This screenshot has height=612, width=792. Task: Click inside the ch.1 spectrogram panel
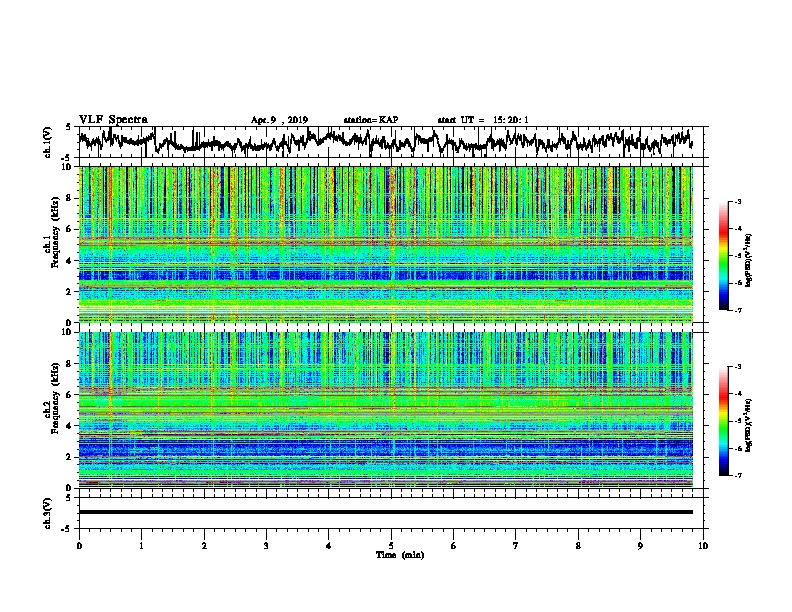pyautogui.click(x=386, y=244)
